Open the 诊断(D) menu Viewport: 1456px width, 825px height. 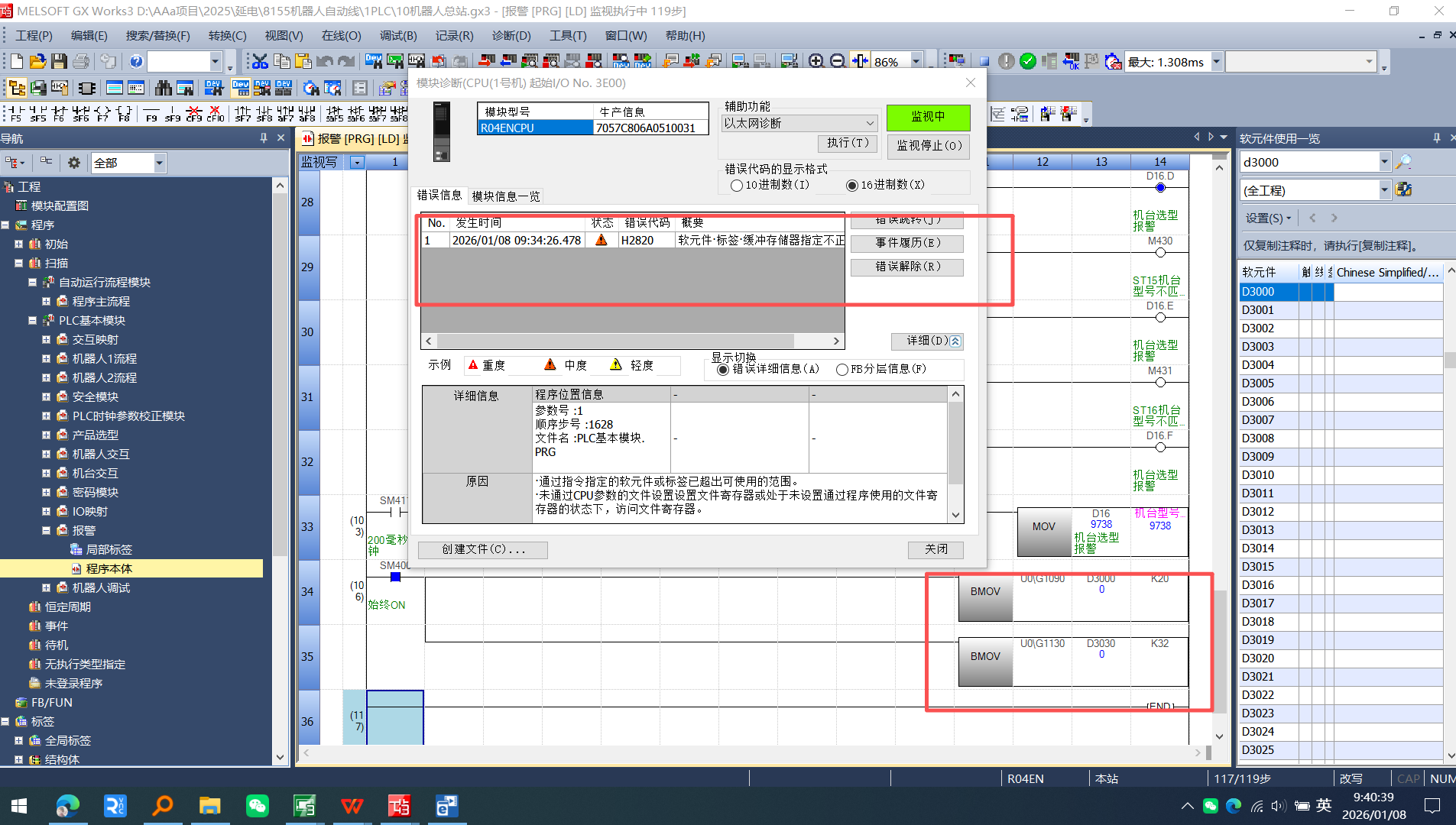[511, 36]
